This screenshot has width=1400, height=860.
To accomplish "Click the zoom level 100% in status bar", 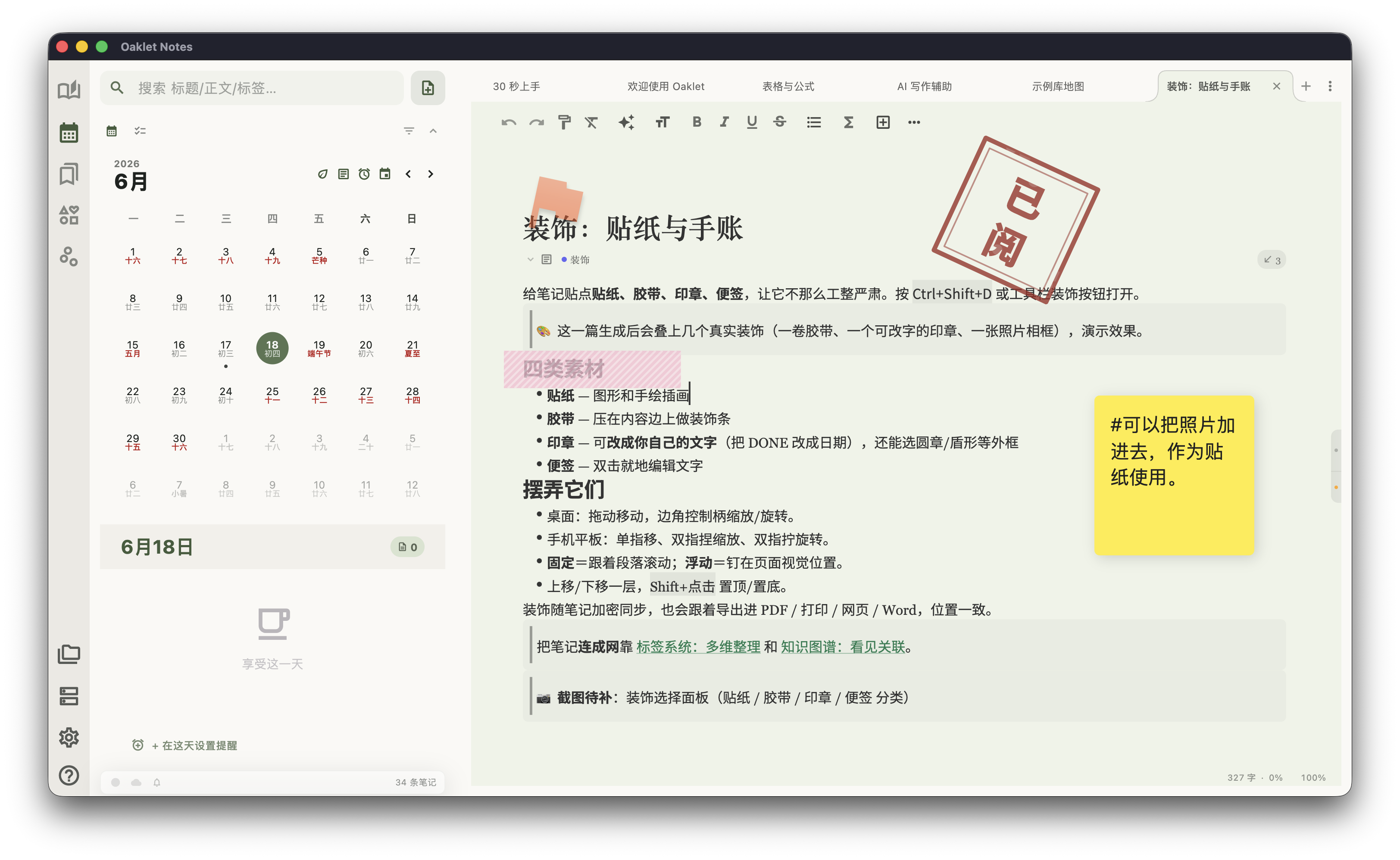I will coord(1313,778).
